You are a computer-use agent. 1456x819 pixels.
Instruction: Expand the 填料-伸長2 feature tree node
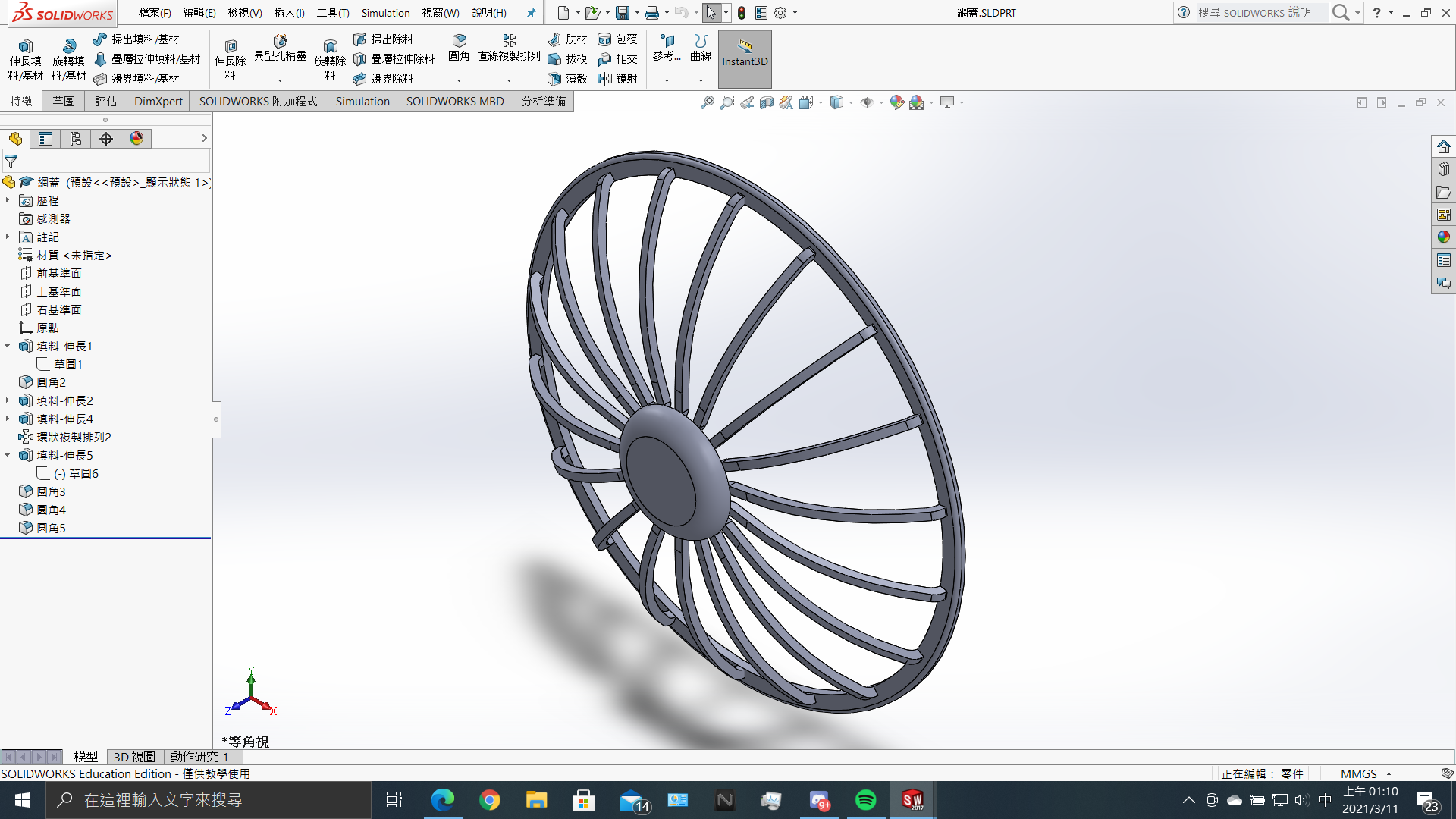tap(8, 401)
